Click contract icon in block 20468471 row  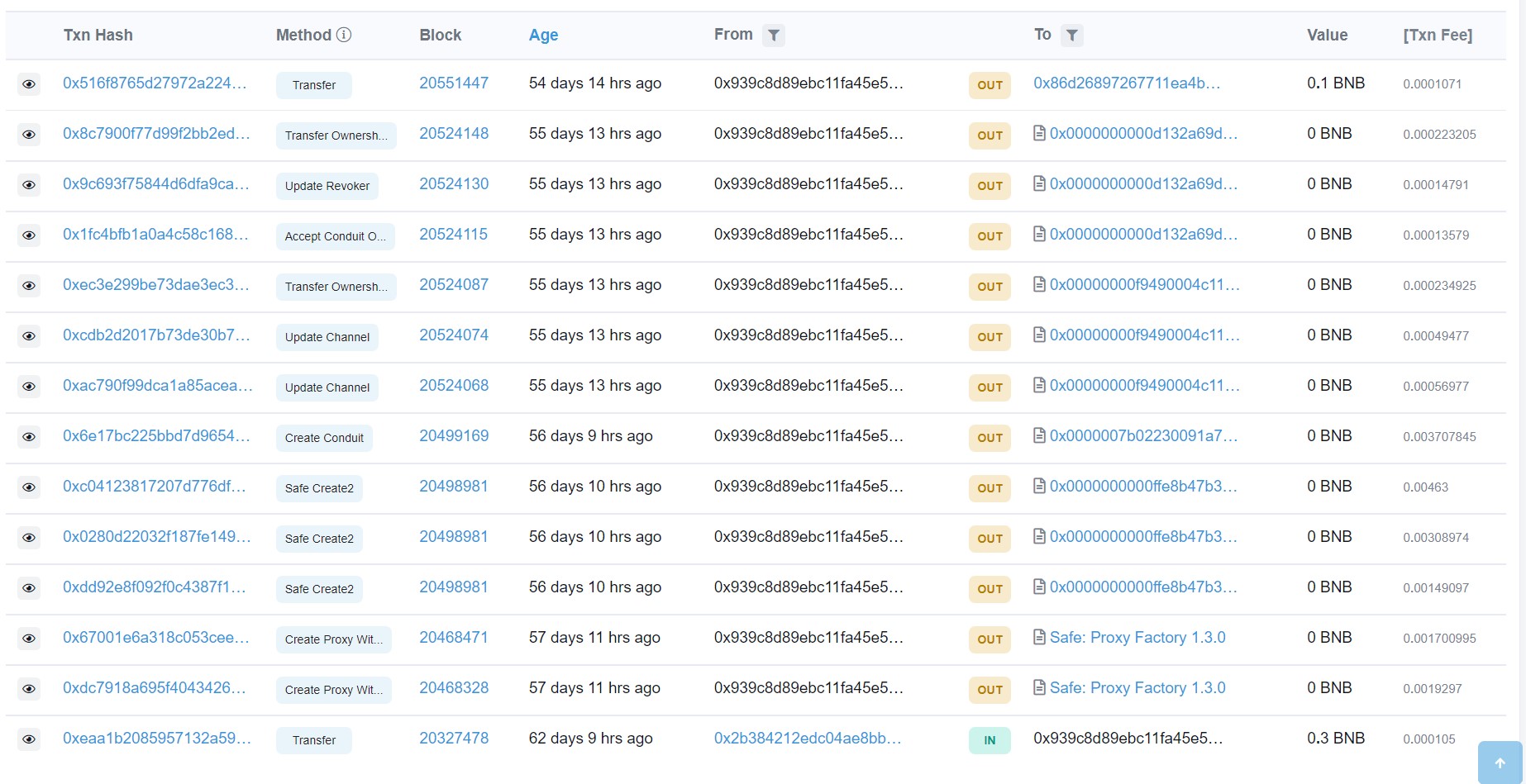1039,638
